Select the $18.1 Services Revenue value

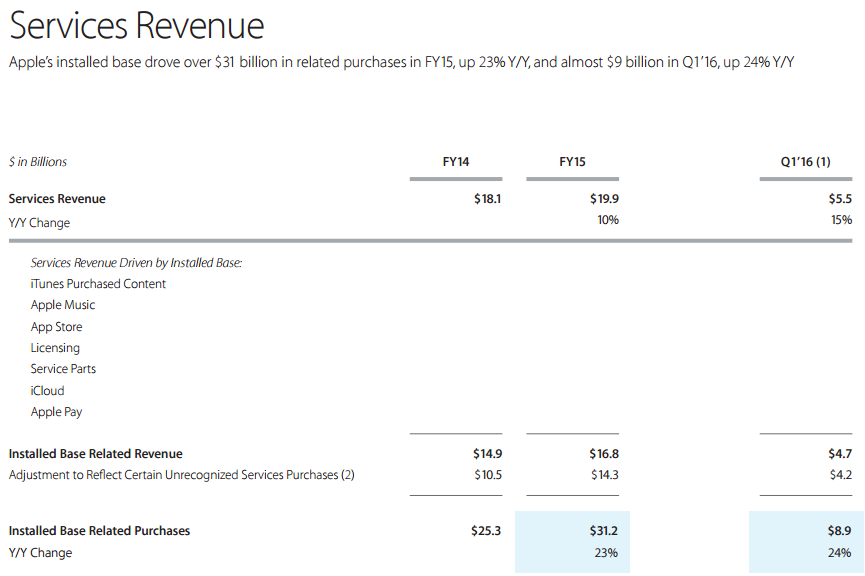coord(487,199)
